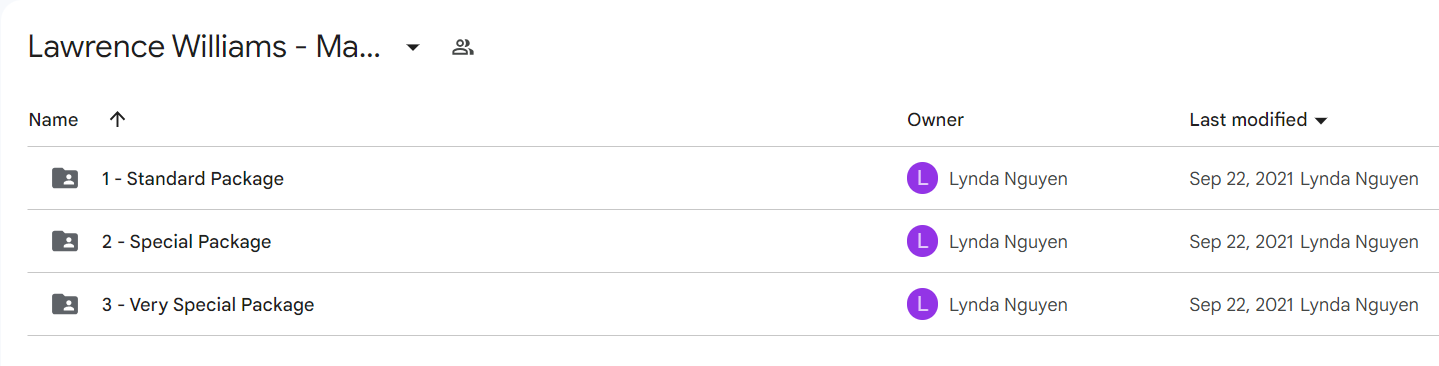Click the modified date in Very Special Package row
This screenshot has height=366, width=1439.
(x=1241, y=305)
